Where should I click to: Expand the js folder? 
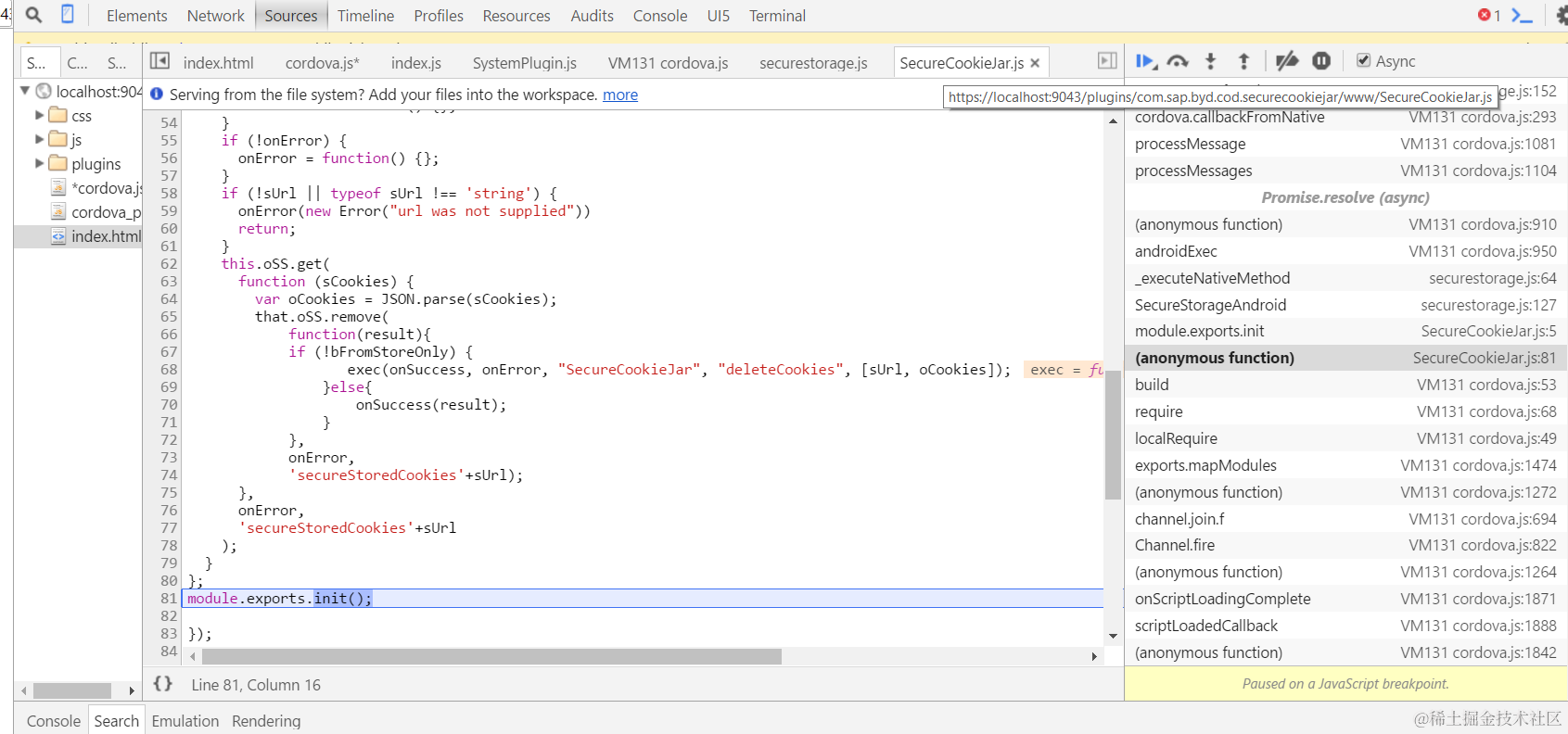pos(40,139)
